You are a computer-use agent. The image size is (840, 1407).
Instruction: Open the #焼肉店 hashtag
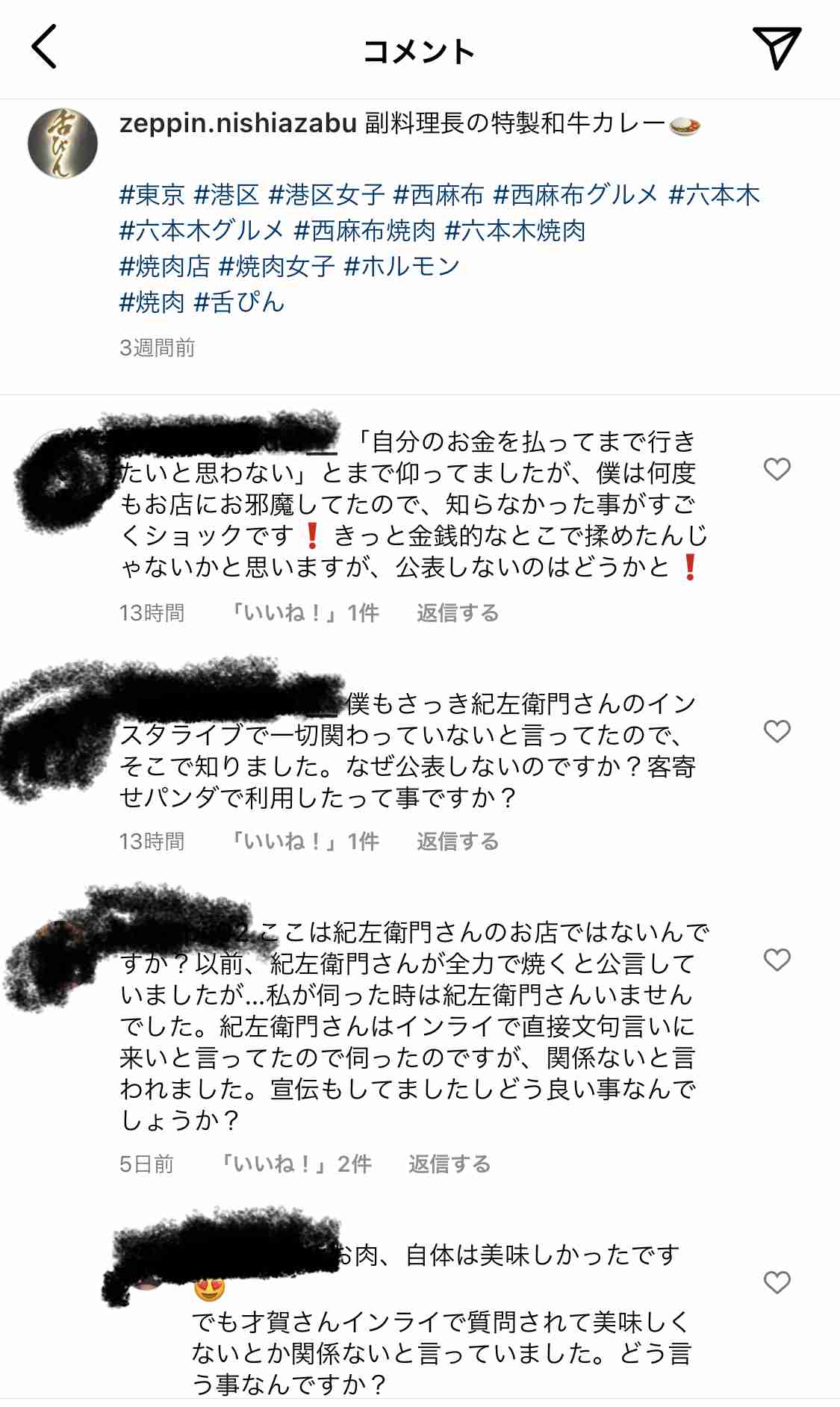[x=165, y=267]
